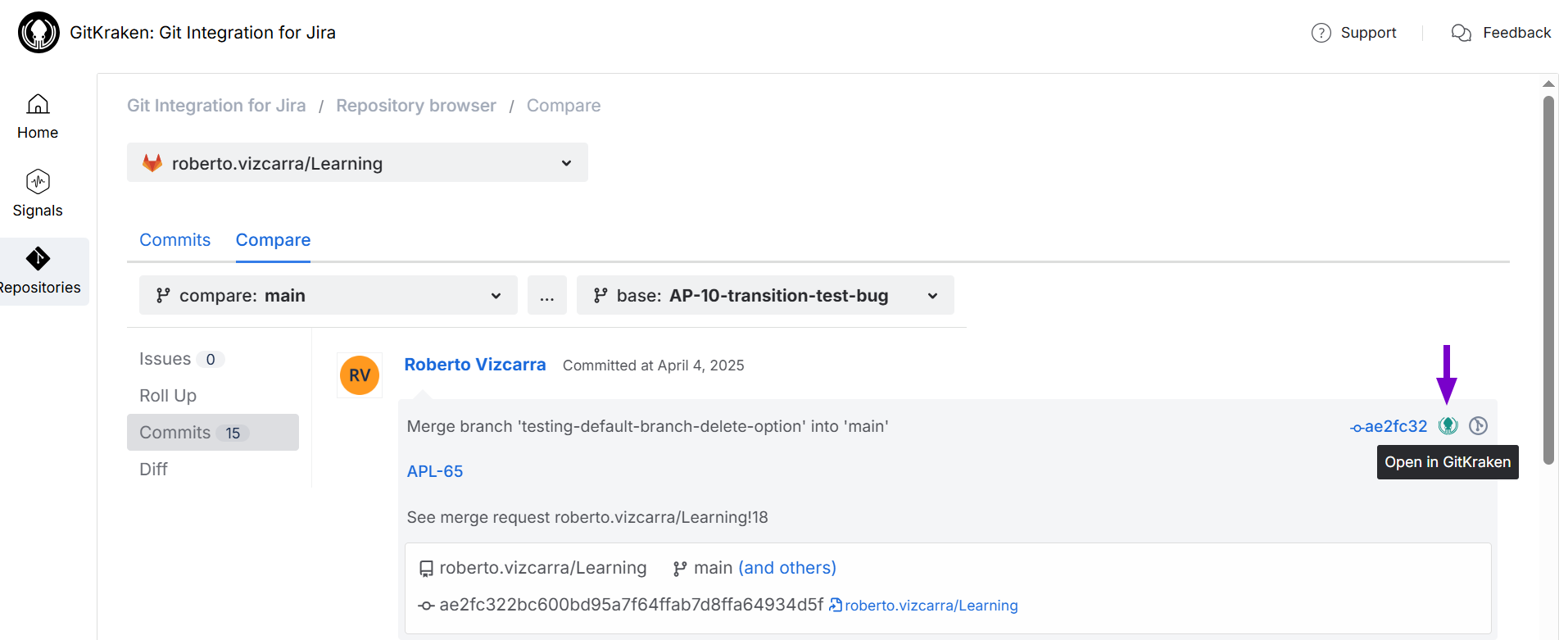The image size is (1568, 640).
Task: Click the Compare breadcrumb
Action: tap(564, 106)
